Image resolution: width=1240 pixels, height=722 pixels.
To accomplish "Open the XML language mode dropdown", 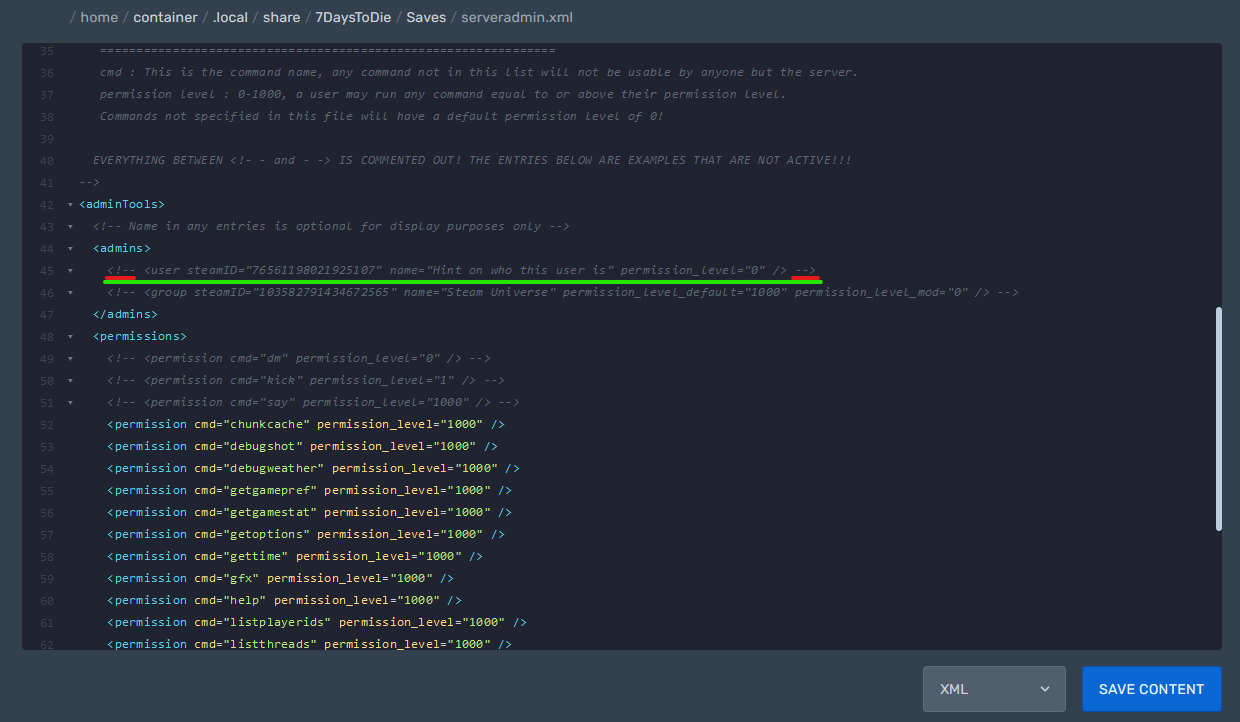I will 994,689.
